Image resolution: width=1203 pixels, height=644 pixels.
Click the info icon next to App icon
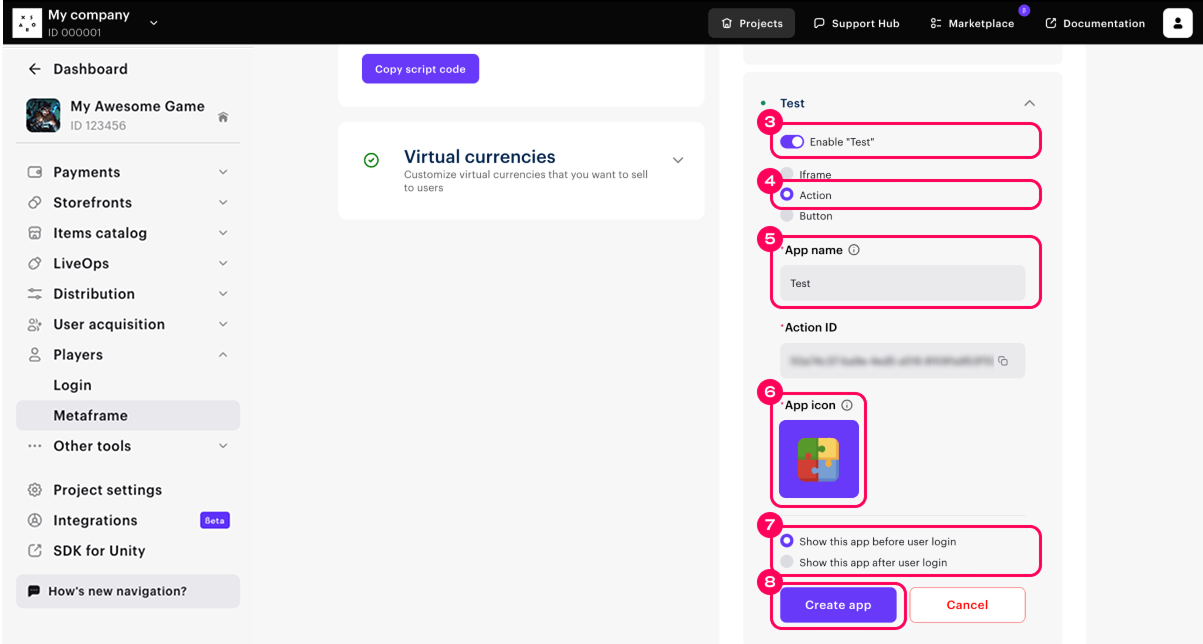tap(847, 405)
